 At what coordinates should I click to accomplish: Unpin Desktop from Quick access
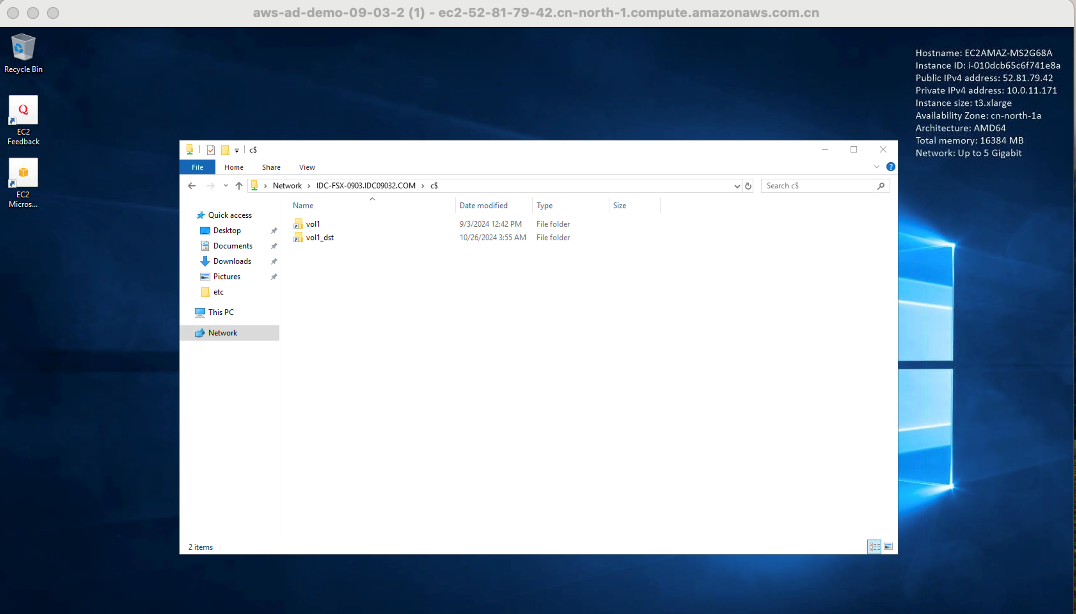(273, 230)
